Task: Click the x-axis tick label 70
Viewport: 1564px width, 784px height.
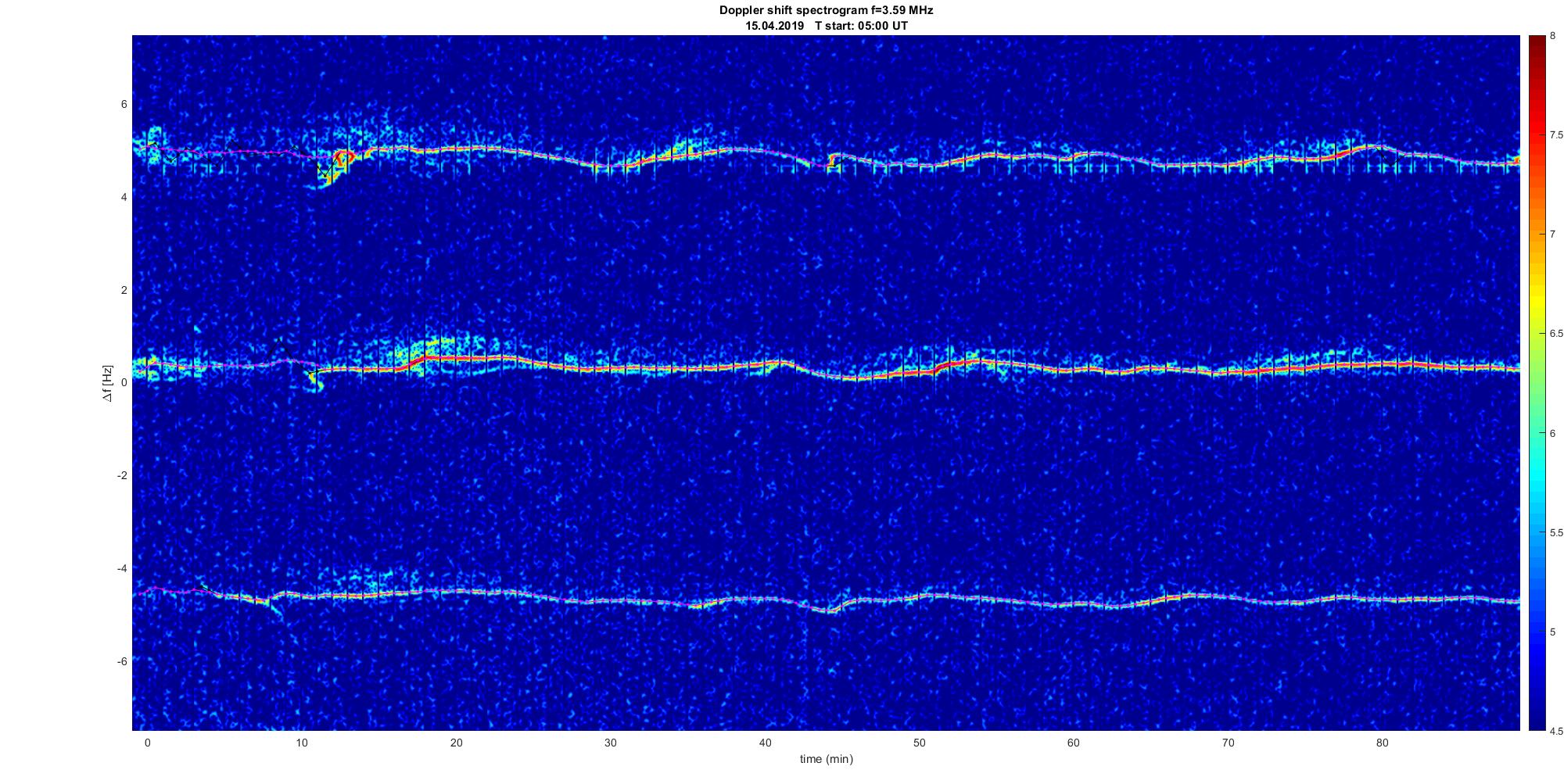Action: (x=1228, y=743)
